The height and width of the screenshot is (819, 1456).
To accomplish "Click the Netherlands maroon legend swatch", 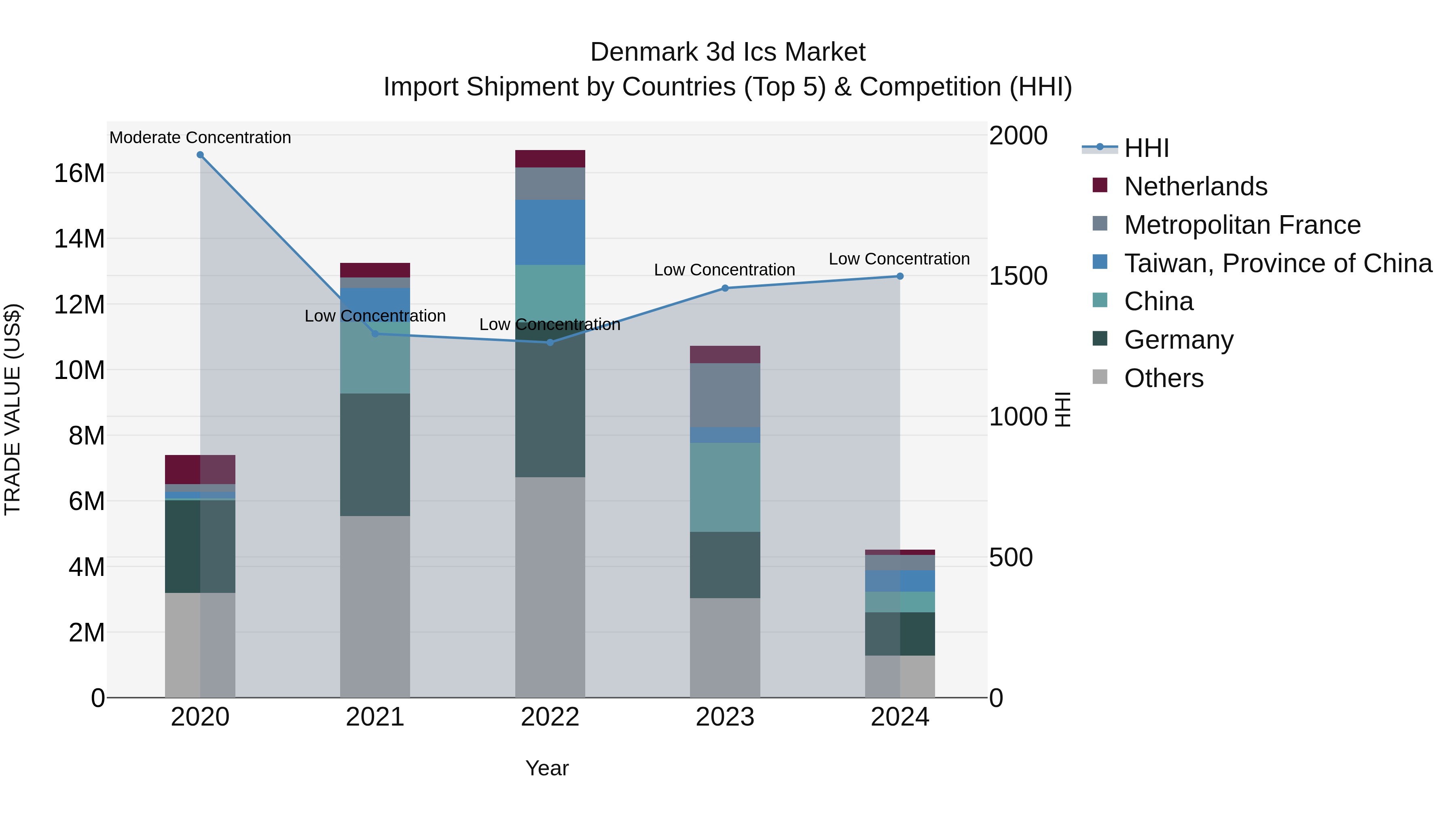I will tap(1100, 185).
